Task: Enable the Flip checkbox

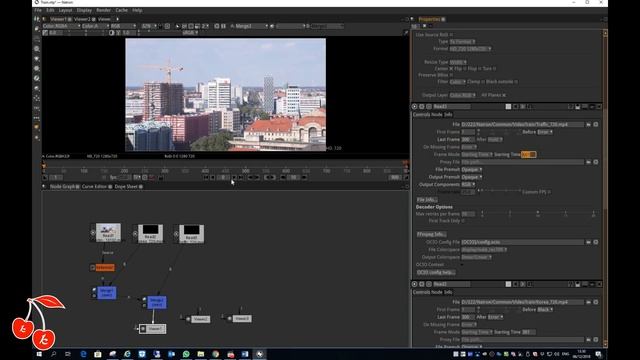Action: pos(464,69)
